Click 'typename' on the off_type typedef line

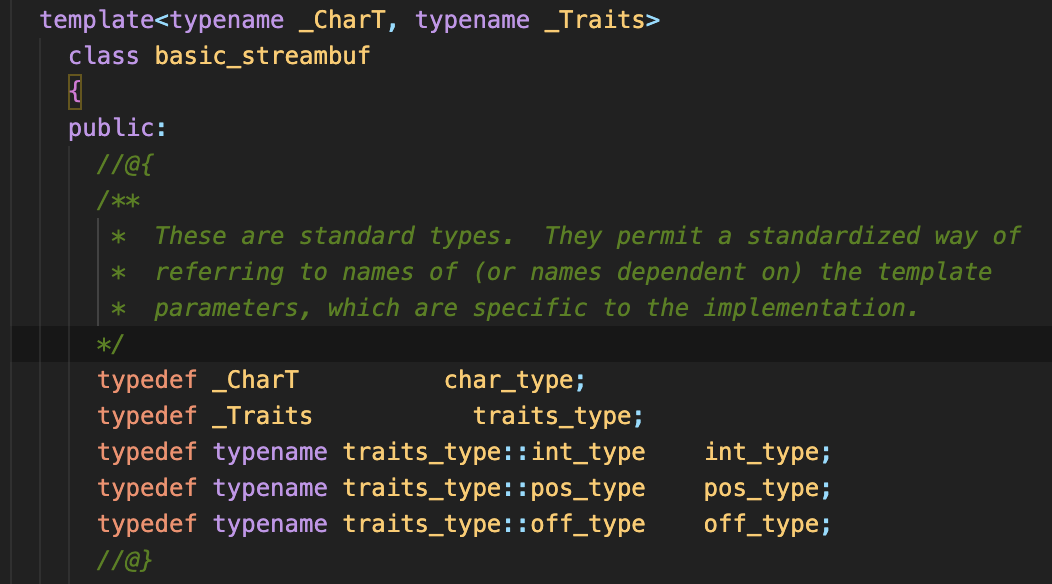click(x=270, y=524)
